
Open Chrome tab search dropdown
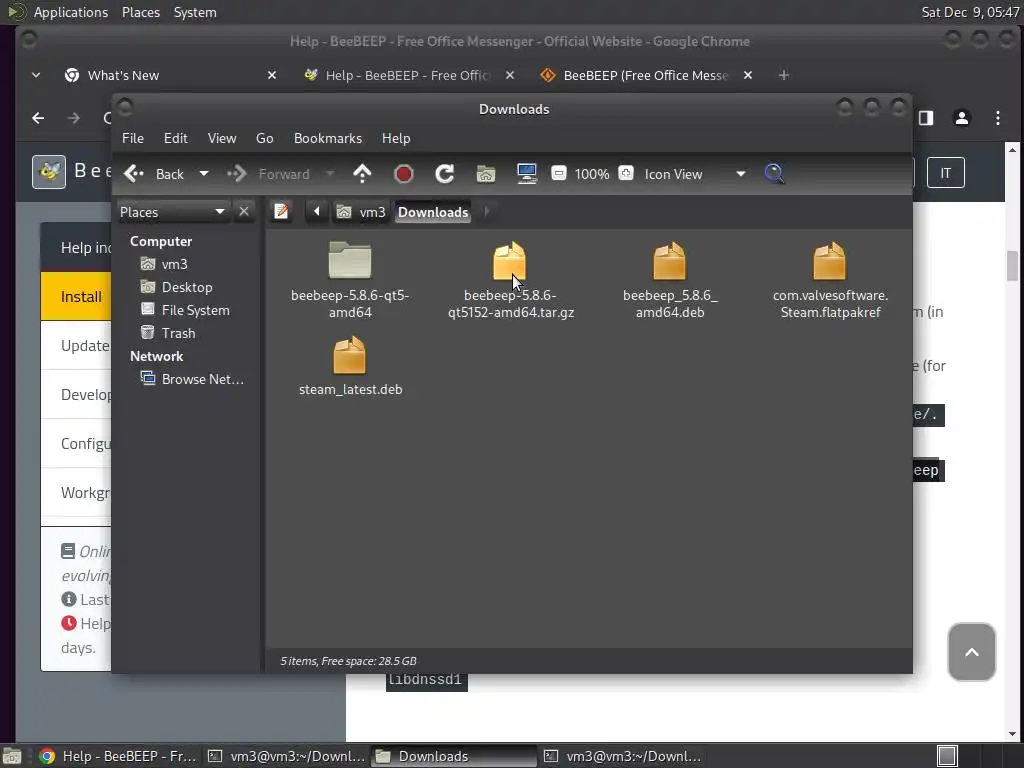point(36,76)
